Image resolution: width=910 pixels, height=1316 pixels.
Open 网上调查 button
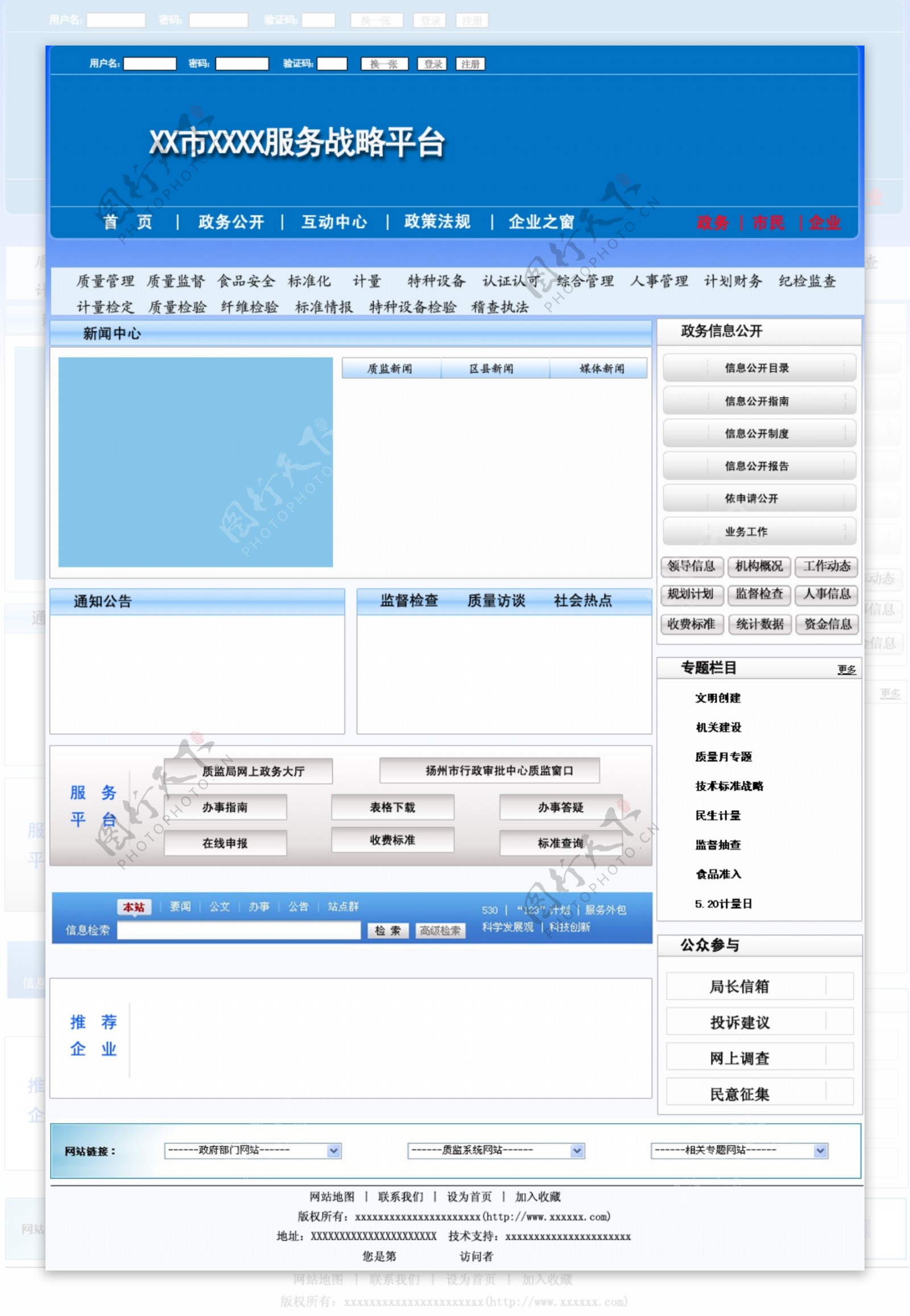pos(759,1058)
